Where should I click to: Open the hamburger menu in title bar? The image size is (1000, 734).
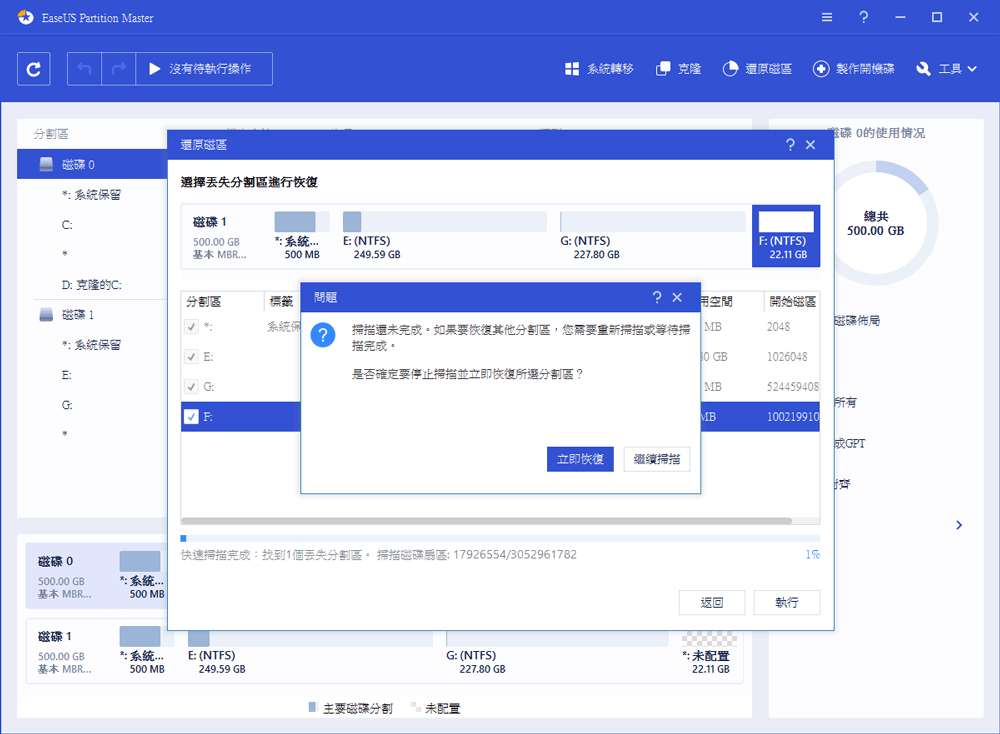pyautogui.click(x=827, y=17)
